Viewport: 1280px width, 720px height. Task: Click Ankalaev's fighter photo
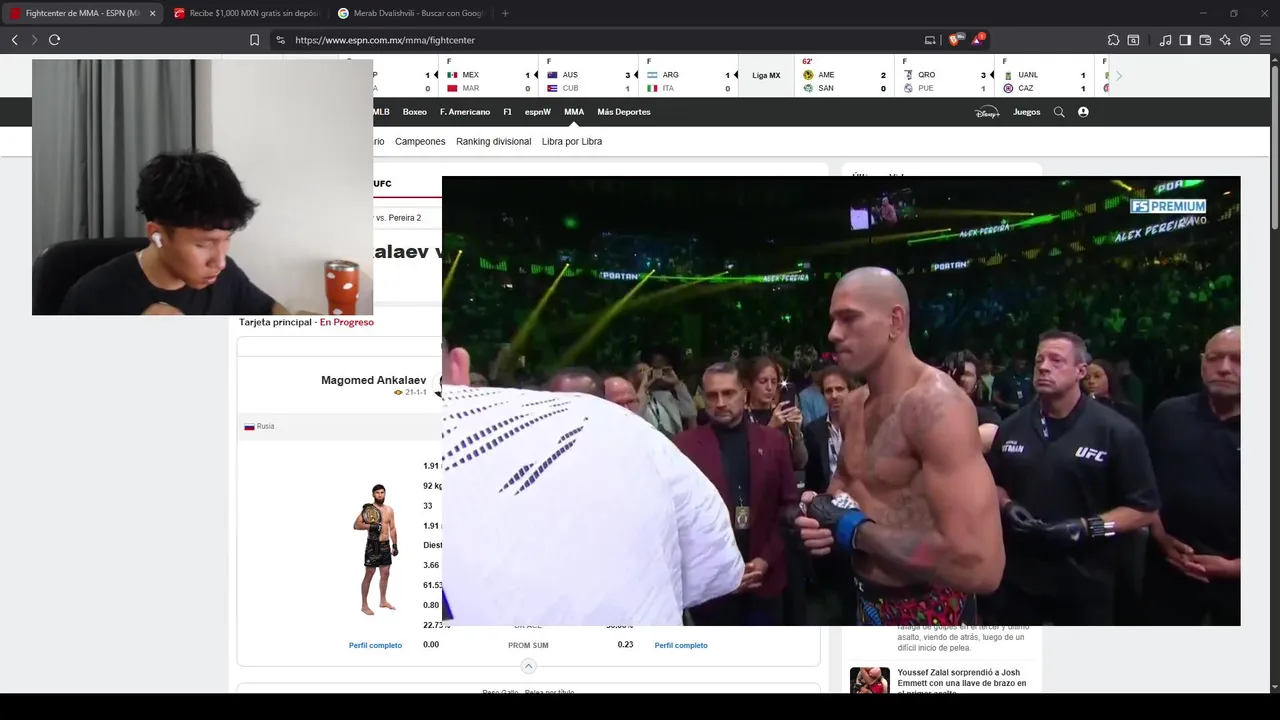coord(376,548)
